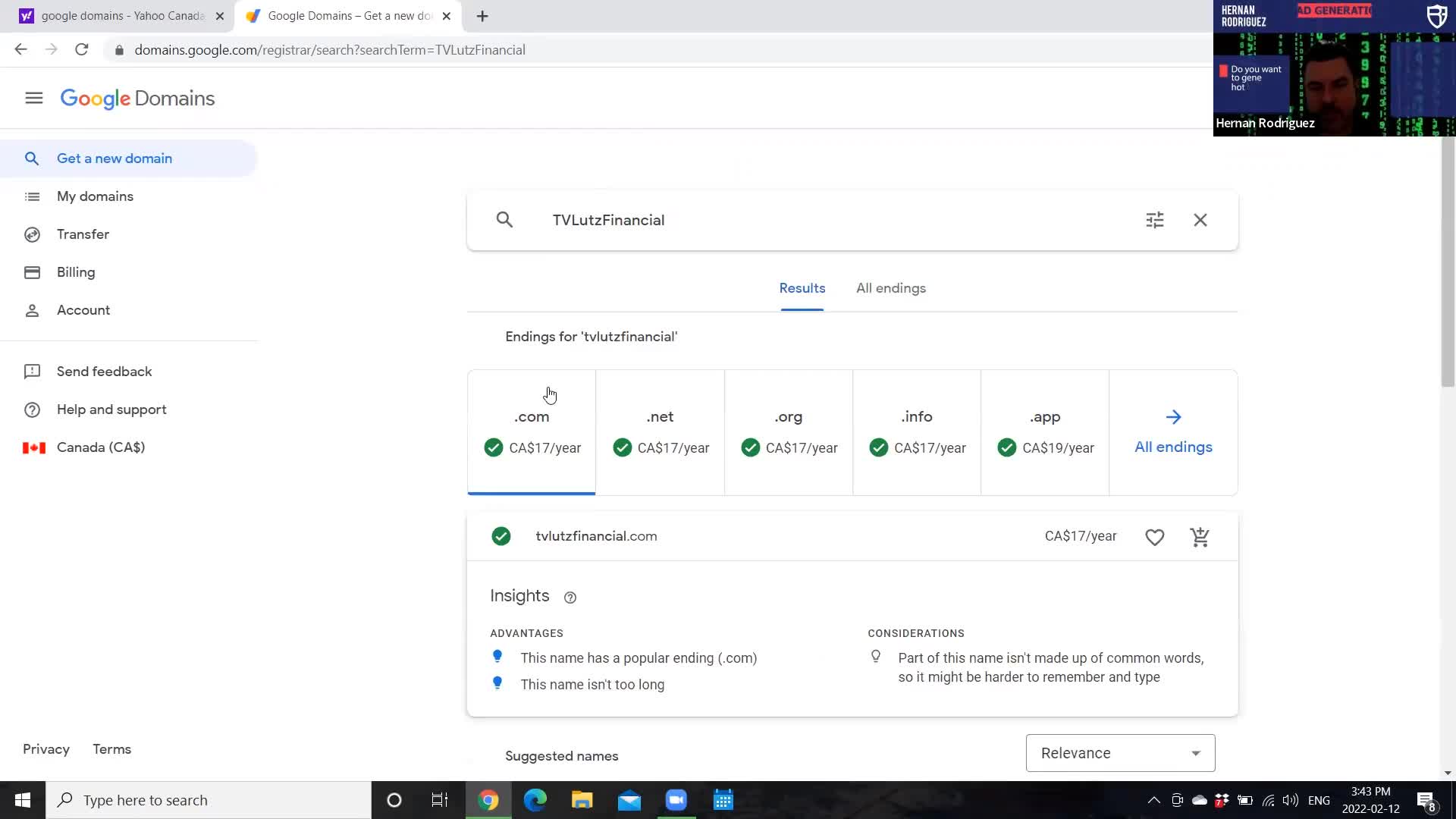The image size is (1456, 819).
Task: Open volume control in tray
Action: [1290, 800]
